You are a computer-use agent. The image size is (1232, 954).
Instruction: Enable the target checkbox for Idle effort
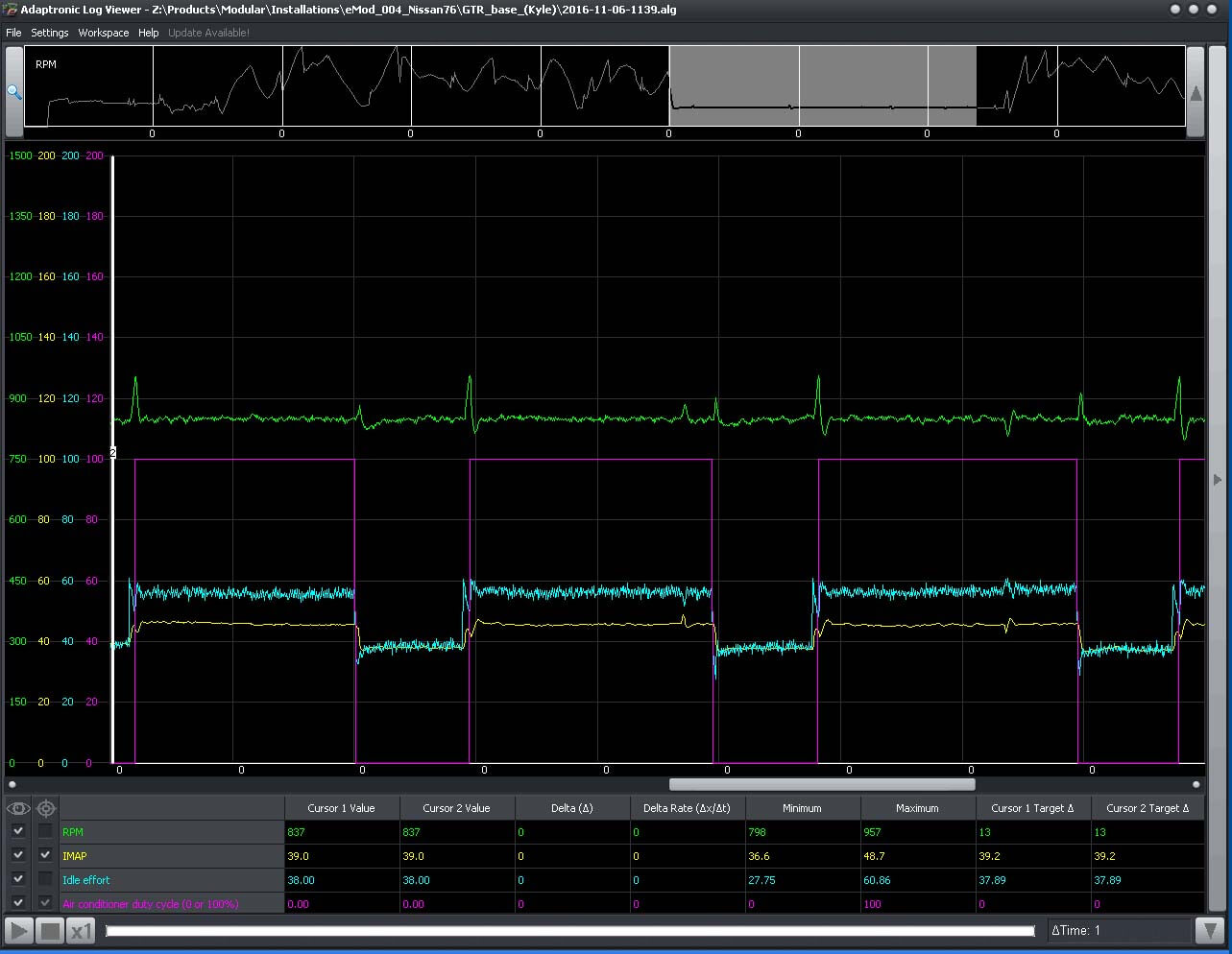(x=45, y=879)
